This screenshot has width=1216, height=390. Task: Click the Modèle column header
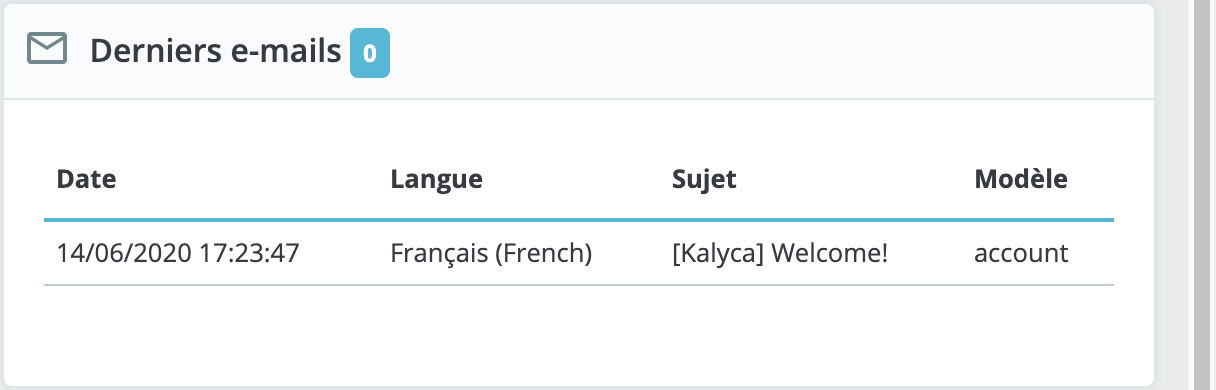[x=1021, y=180]
